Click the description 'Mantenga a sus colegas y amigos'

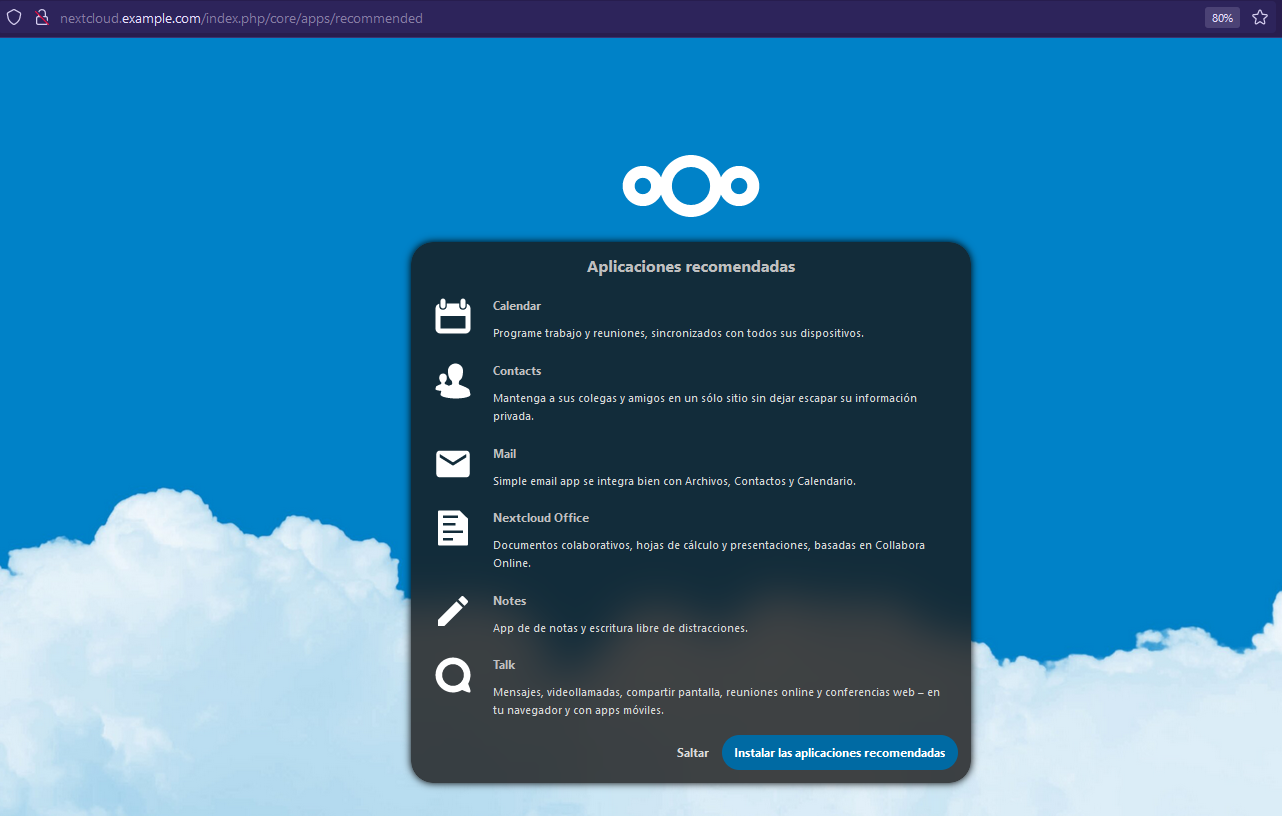(x=705, y=407)
